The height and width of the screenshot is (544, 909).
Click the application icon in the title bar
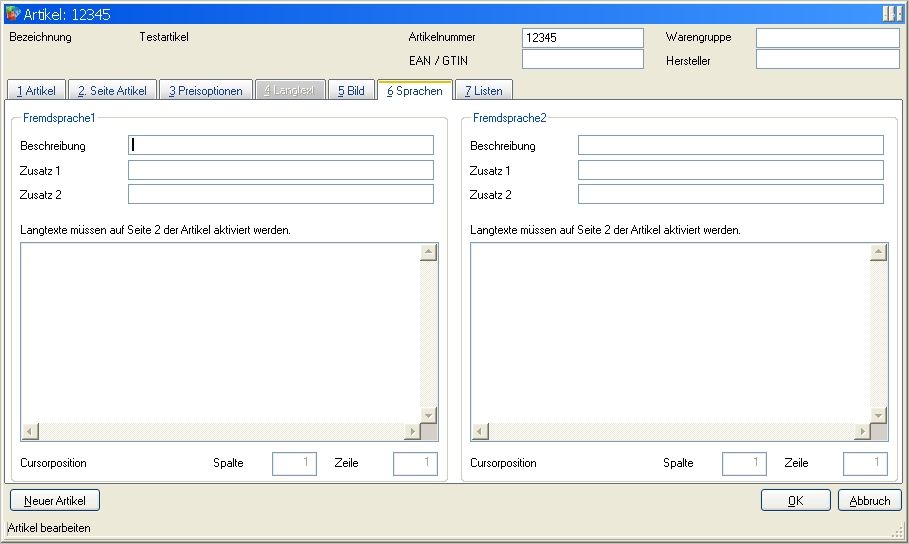12,14
